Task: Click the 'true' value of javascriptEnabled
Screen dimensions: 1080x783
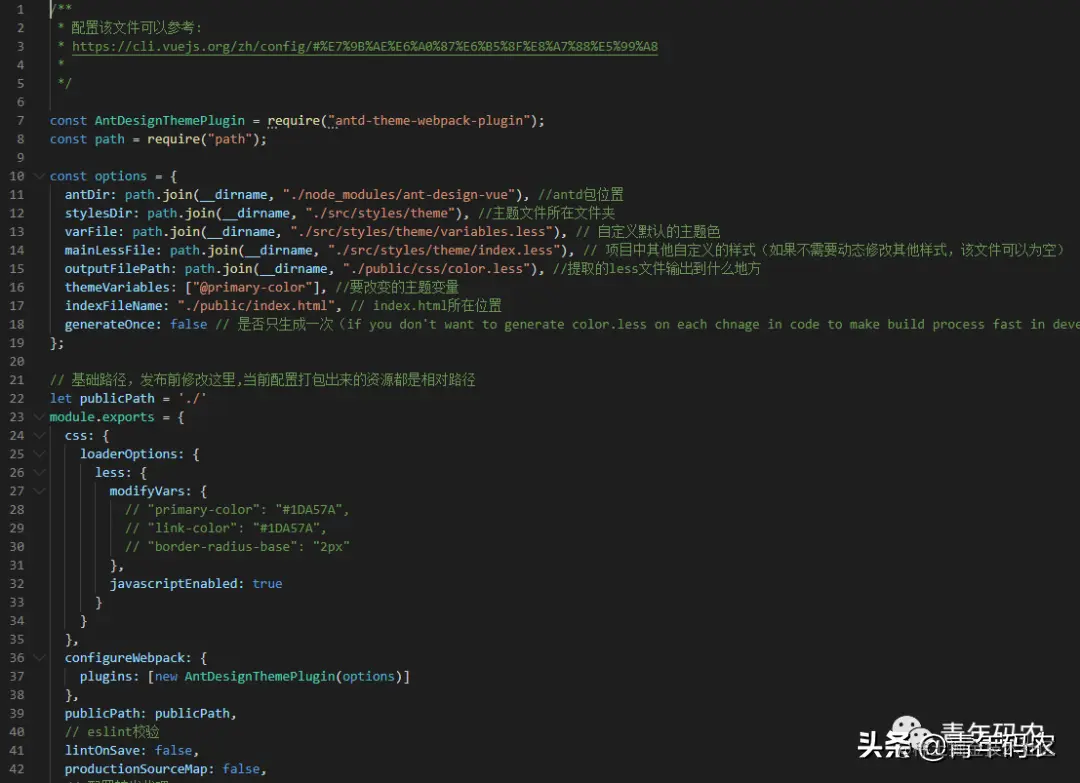Action: pyautogui.click(x=267, y=583)
